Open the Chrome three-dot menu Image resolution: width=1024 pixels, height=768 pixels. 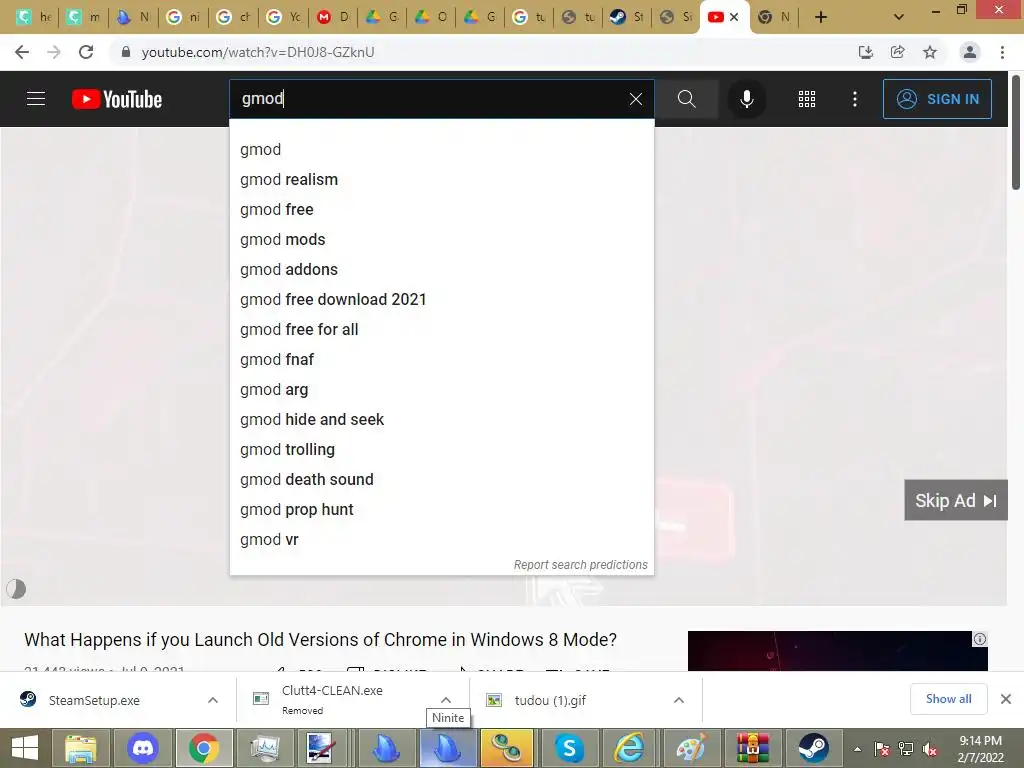pos(1002,52)
